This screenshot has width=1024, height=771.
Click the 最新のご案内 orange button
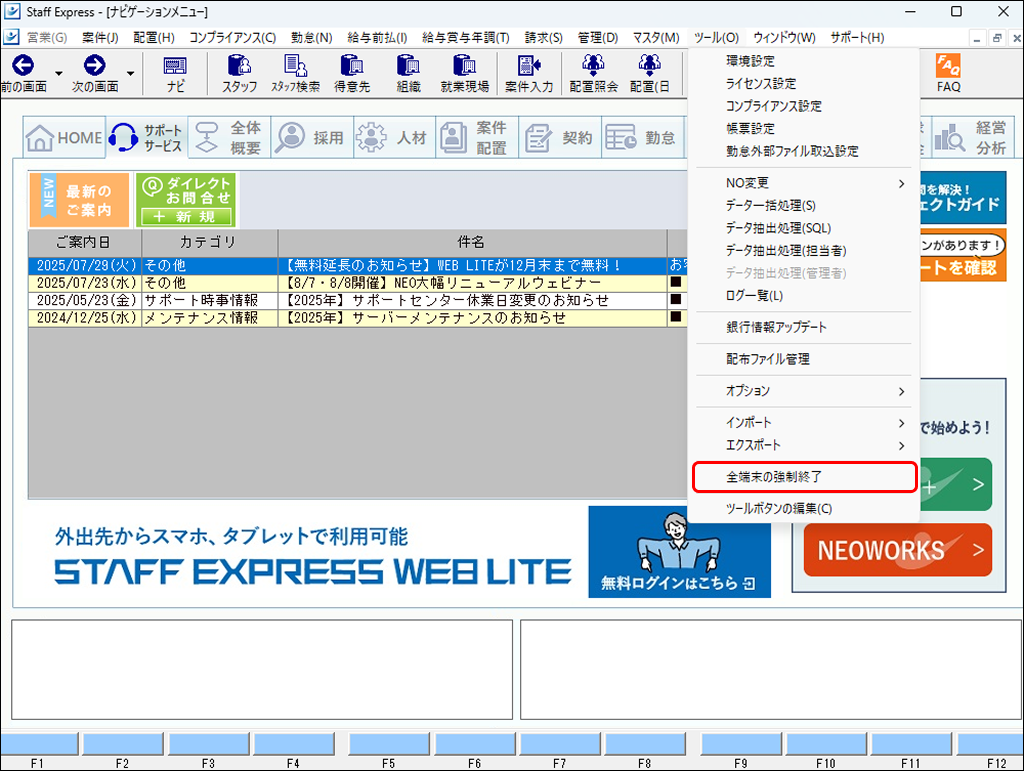pyautogui.click(x=79, y=200)
